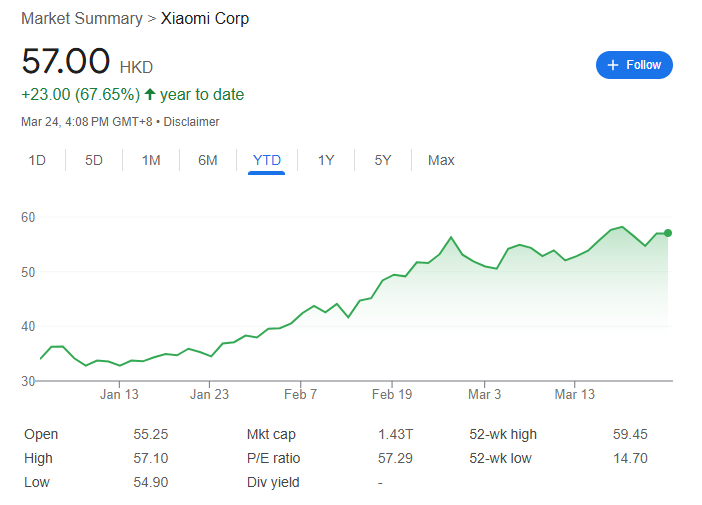702x505 pixels.
Task: Click the Mkt cap value 1.43T
Action: pyautogui.click(x=395, y=434)
